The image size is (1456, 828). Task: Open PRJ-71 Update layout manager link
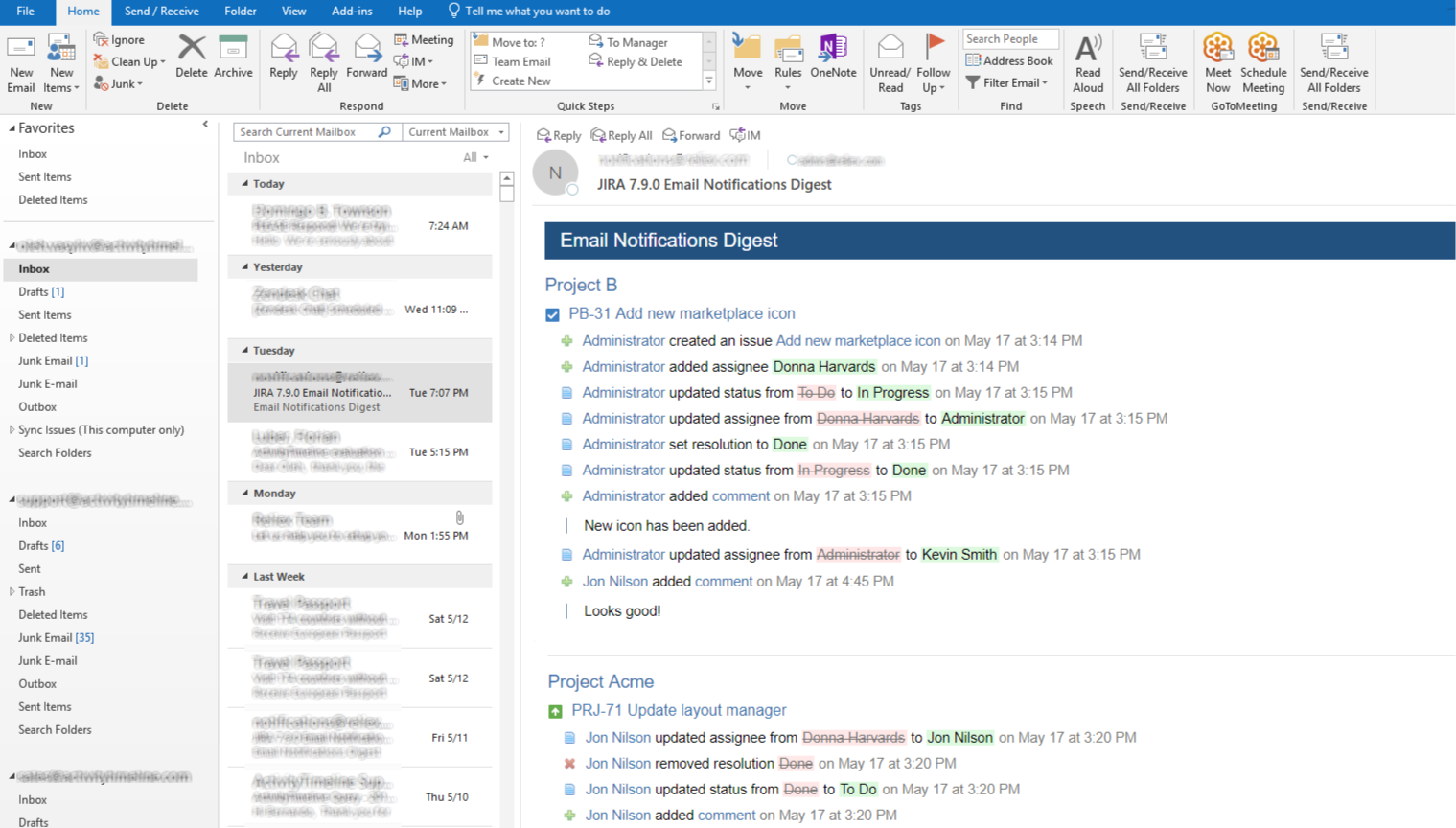point(679,710)
